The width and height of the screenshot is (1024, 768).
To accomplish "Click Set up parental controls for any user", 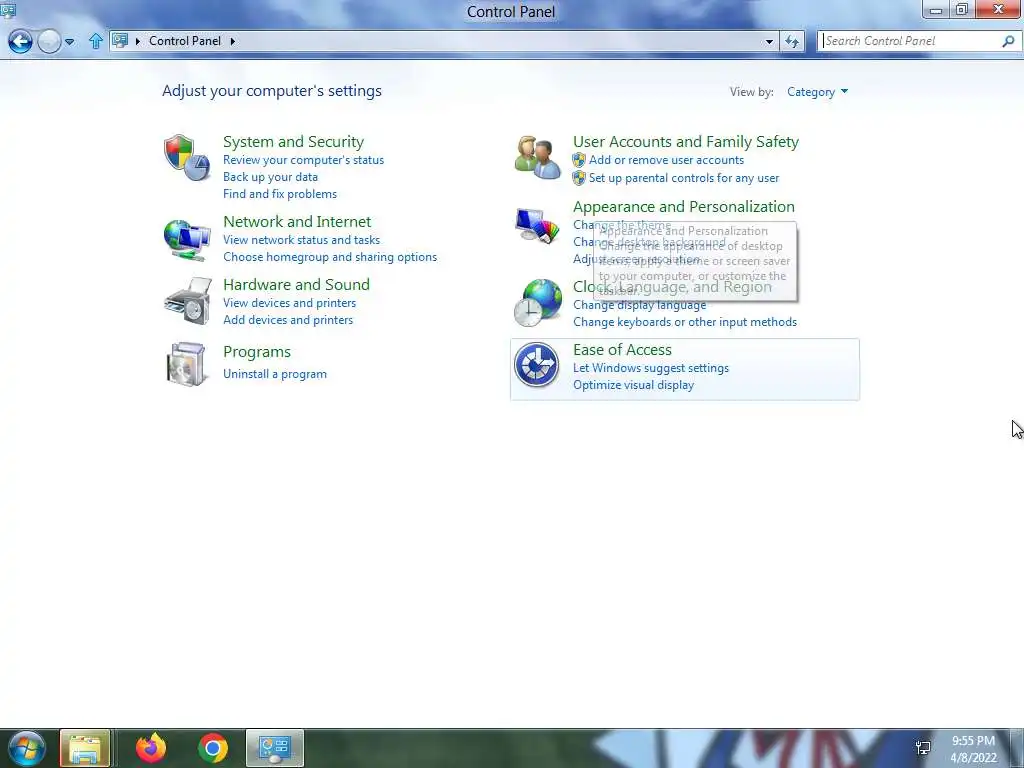I will pos(684,178).
